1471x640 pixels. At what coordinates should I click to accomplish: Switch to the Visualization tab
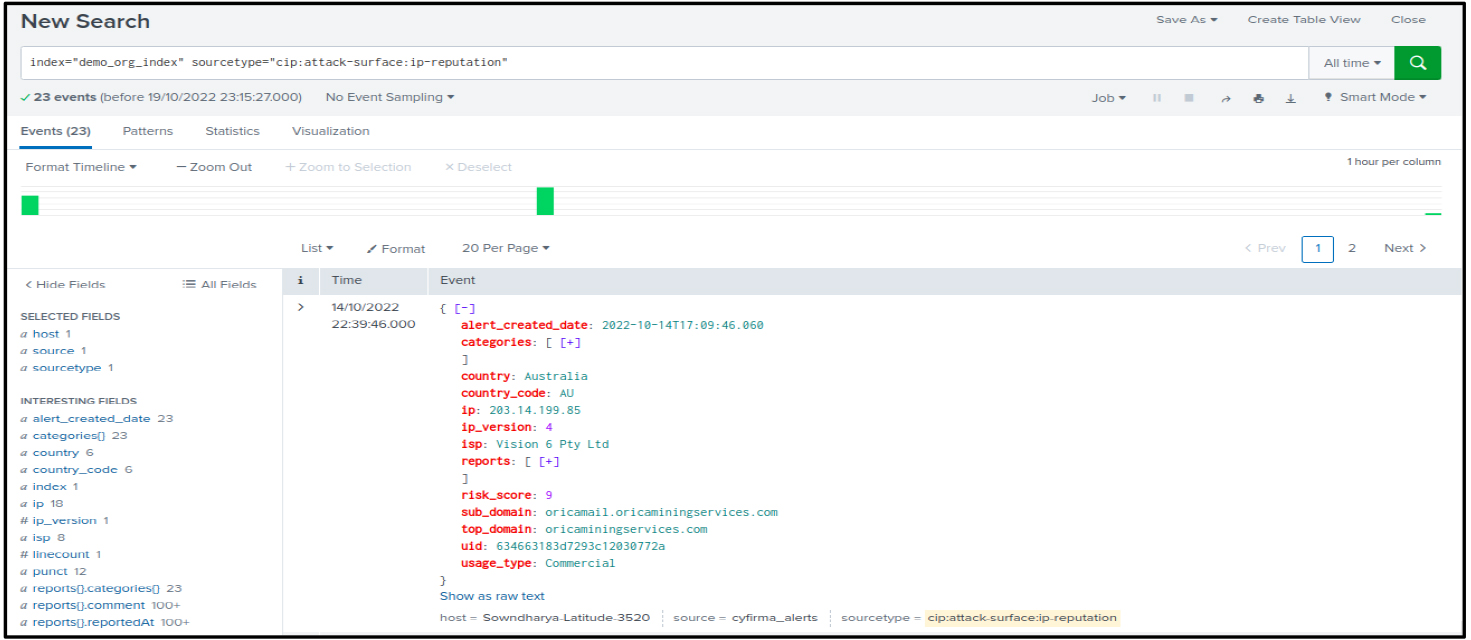point(331,131)
